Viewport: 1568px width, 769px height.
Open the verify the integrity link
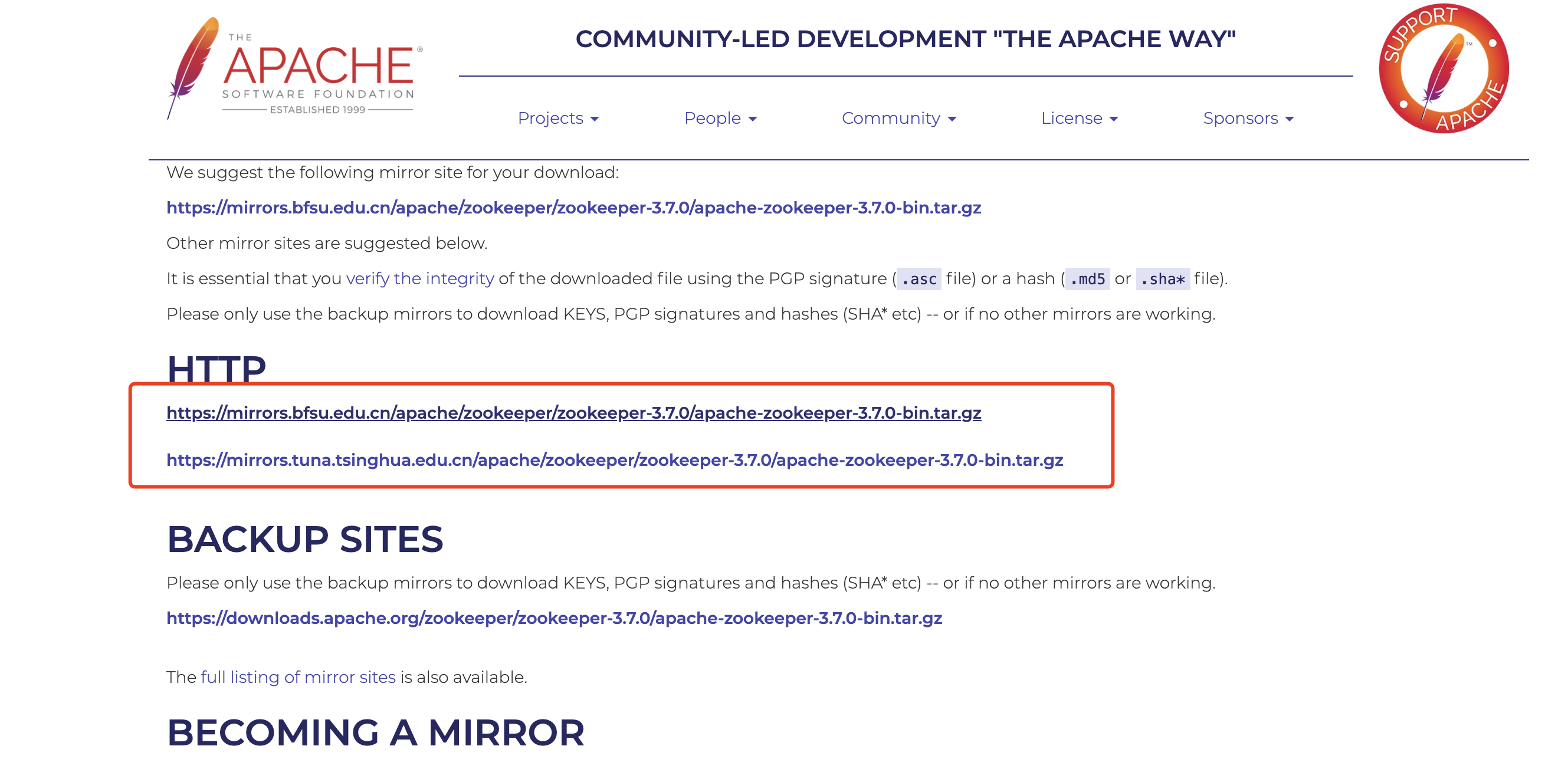[420, 278]
